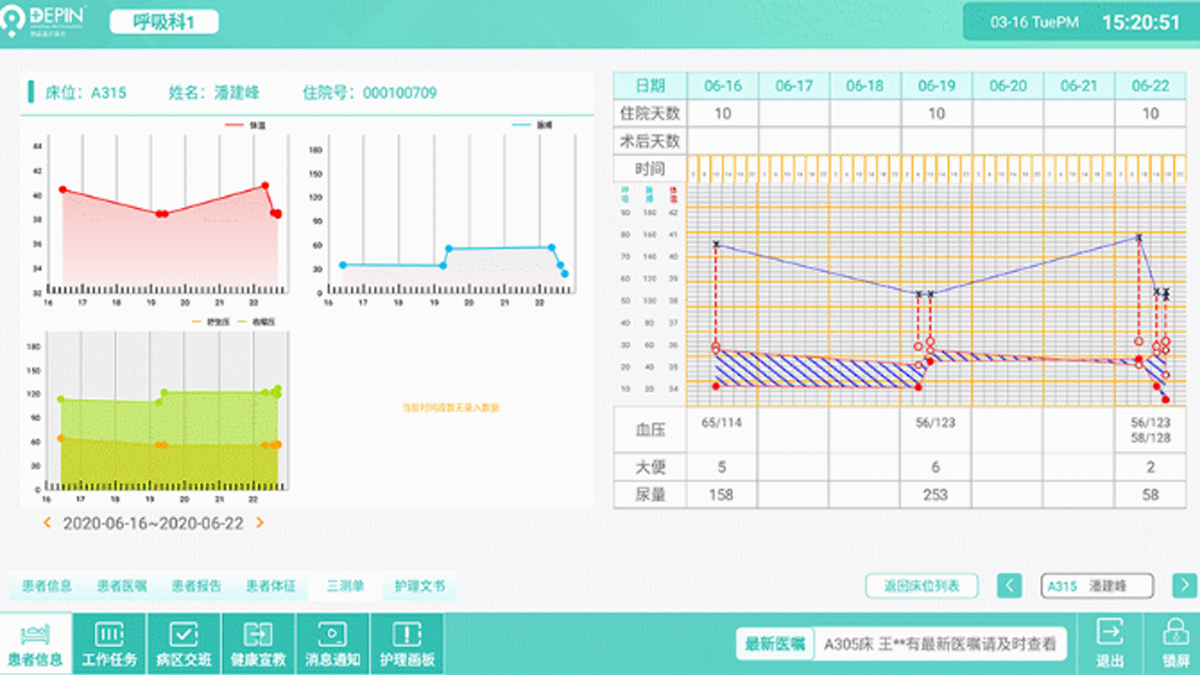Toggle the 体温 legend in the temperature chart
This screenshot has width=1200, height=675.
tap(245, 125)
